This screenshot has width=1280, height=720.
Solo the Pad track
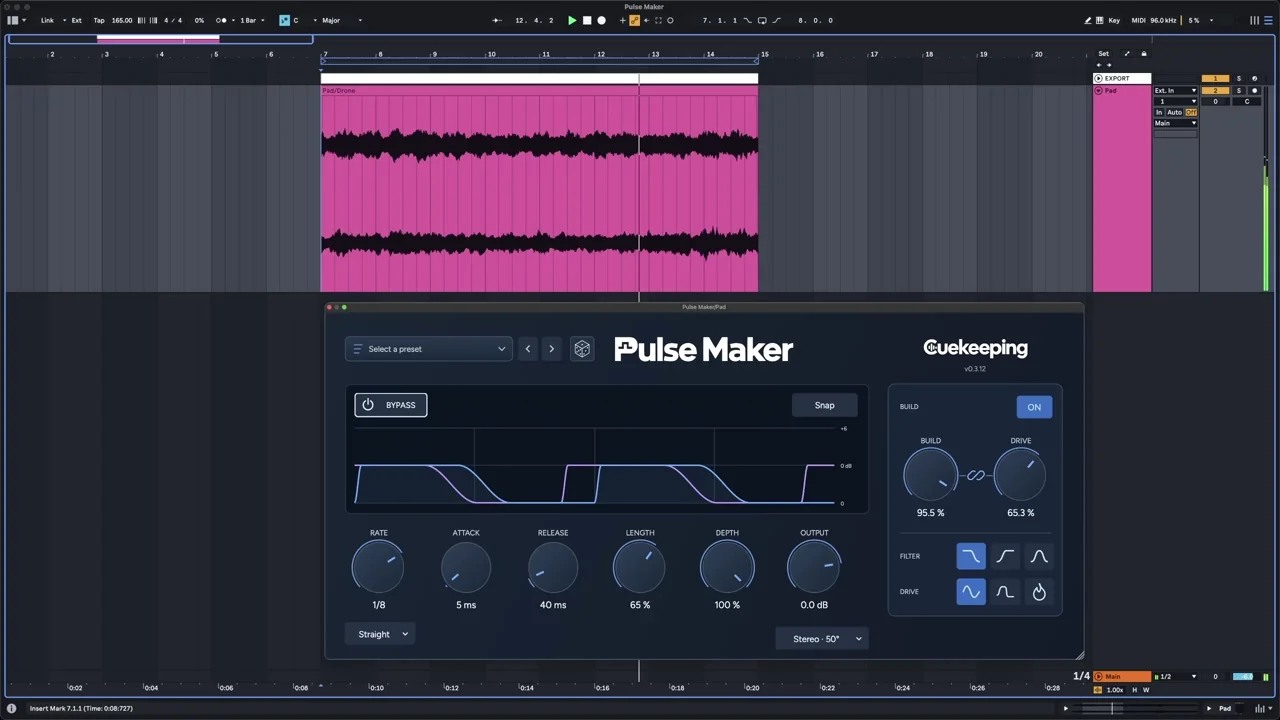[1239, 90]
